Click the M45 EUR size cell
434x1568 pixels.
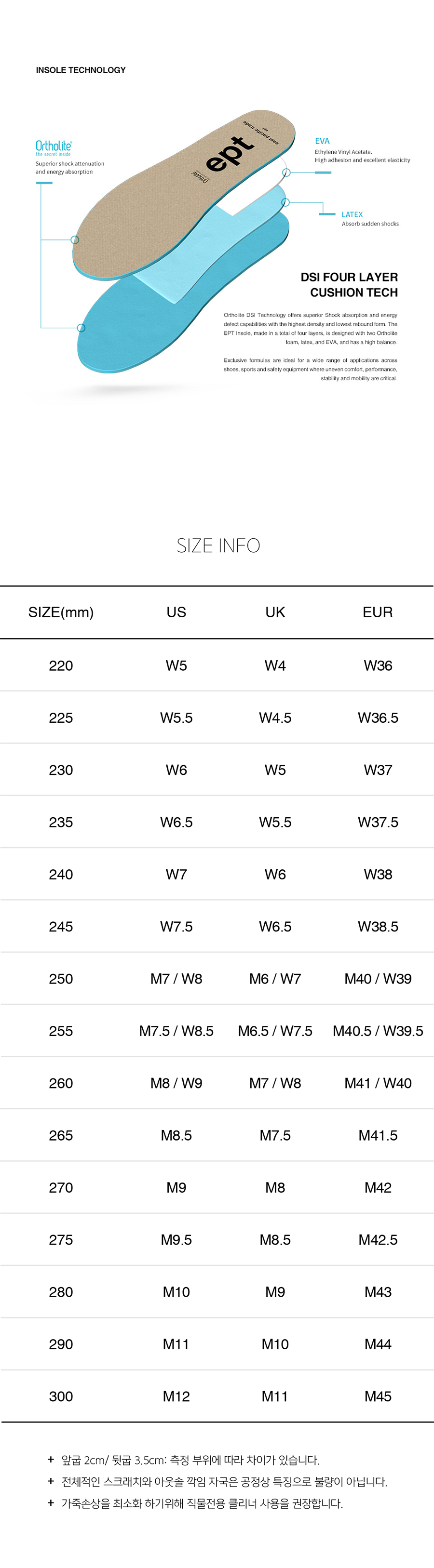point(377,1396)
